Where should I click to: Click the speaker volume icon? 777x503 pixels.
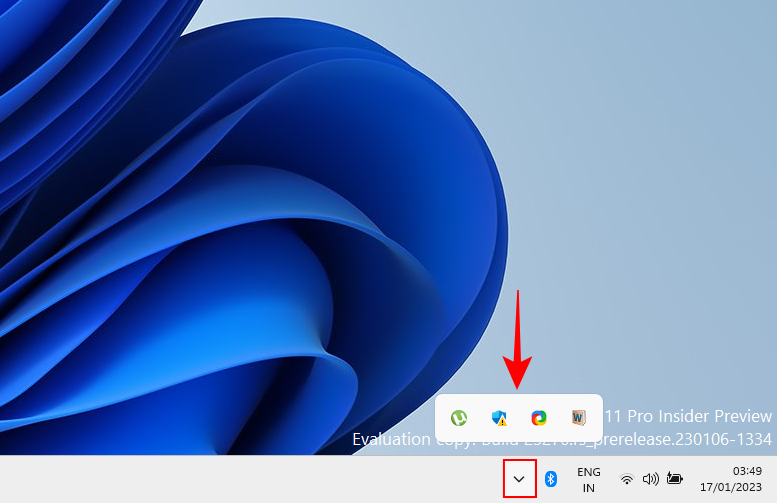pyautogui.click(x=651, y=479)
